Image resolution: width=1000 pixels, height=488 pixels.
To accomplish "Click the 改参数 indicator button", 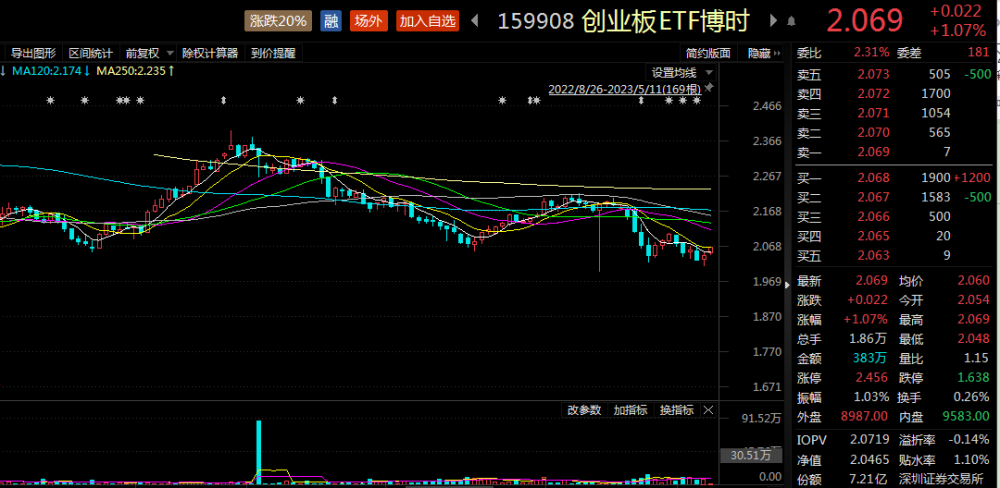I will click(584, 410).
